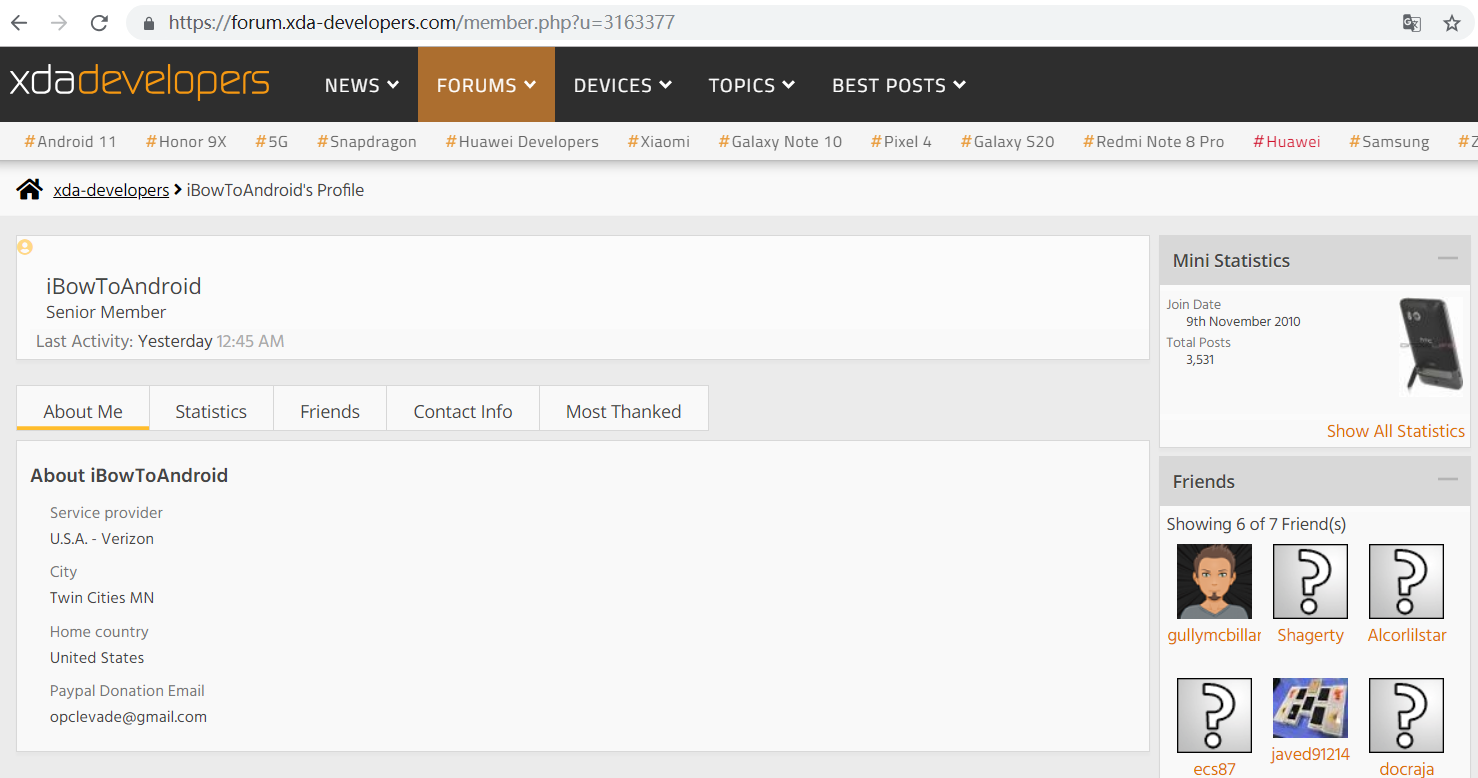Click the browser forward arrow
The image size is (1478, 778).
point(59,22)
